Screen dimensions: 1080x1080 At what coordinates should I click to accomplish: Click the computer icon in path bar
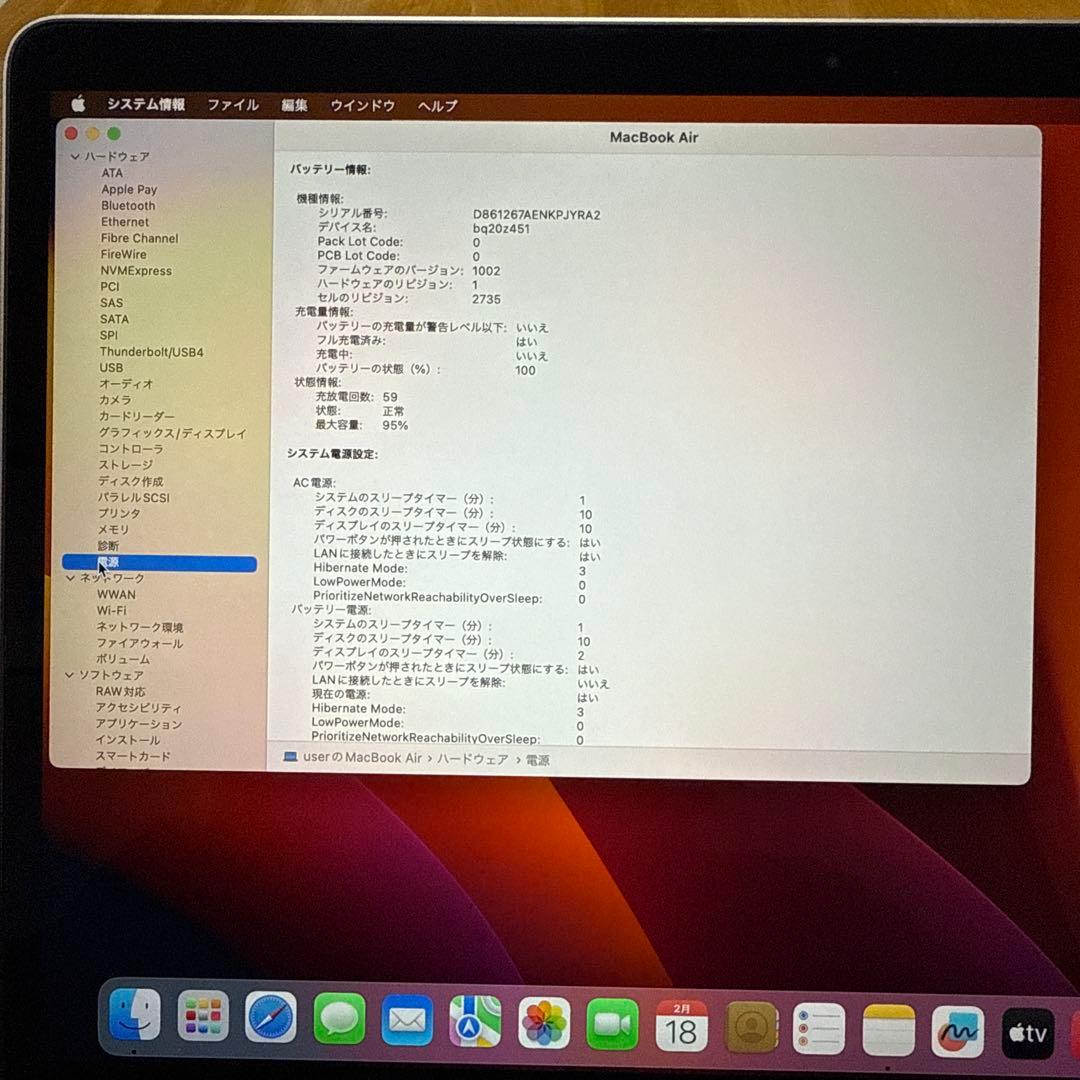(x=290, y=757)
